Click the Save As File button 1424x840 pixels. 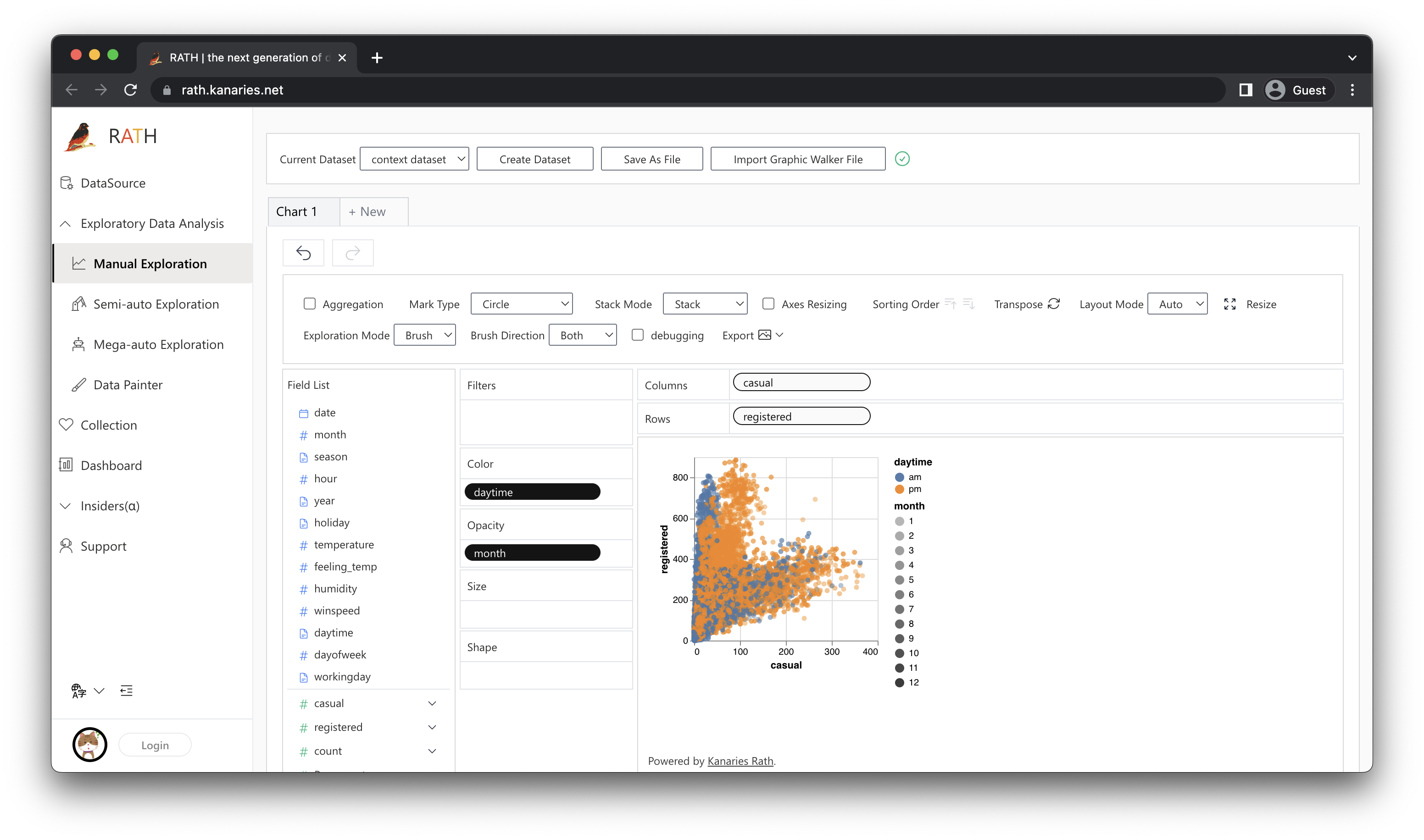(652, 159)
